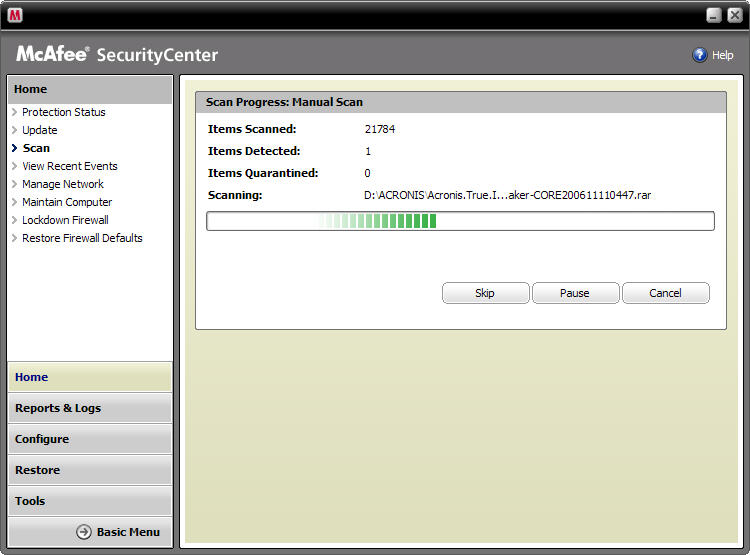Click the Items Detected label

(x=254, y=151)
